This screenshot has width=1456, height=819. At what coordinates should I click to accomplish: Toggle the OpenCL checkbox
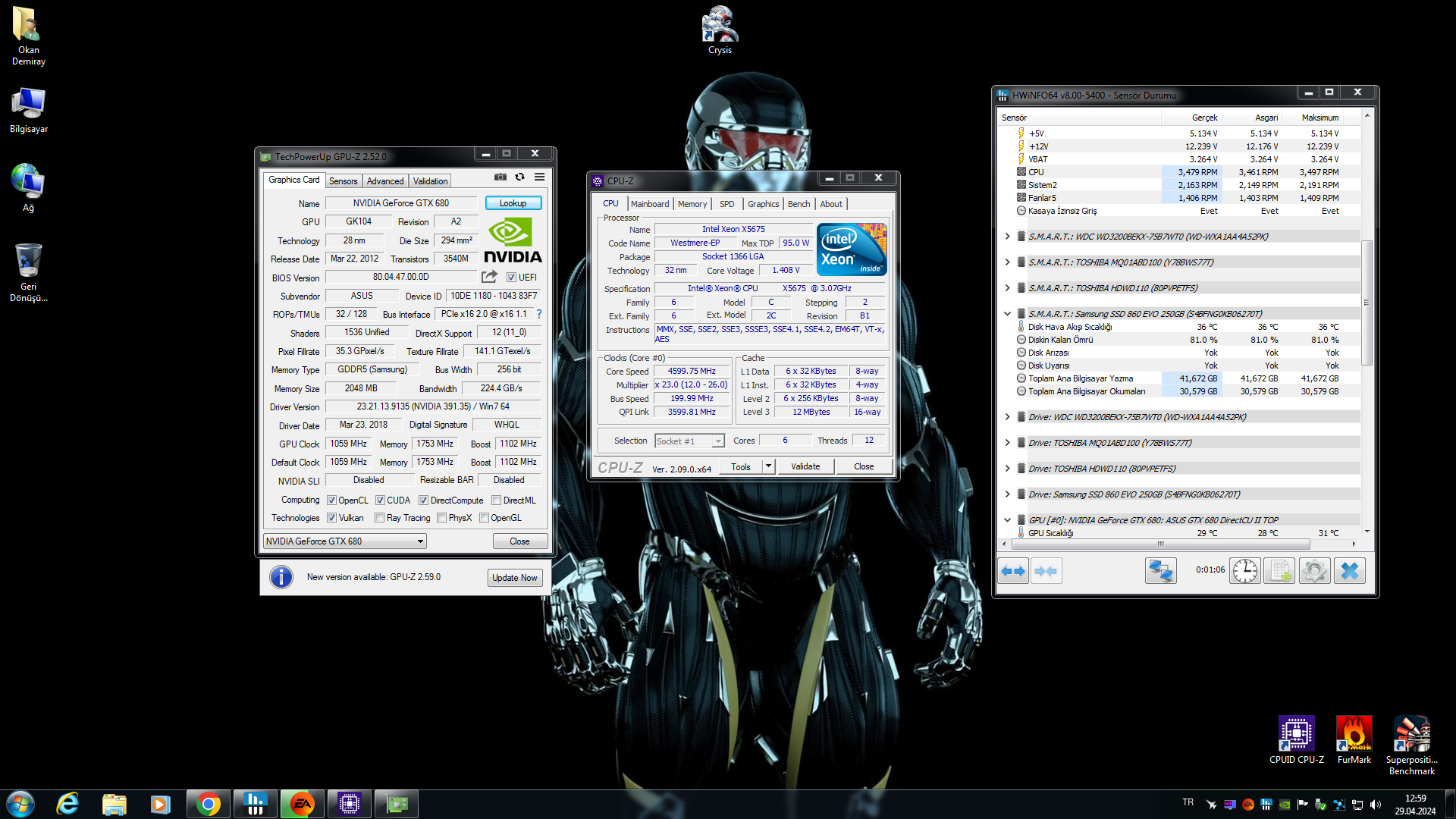pos(331,500)
